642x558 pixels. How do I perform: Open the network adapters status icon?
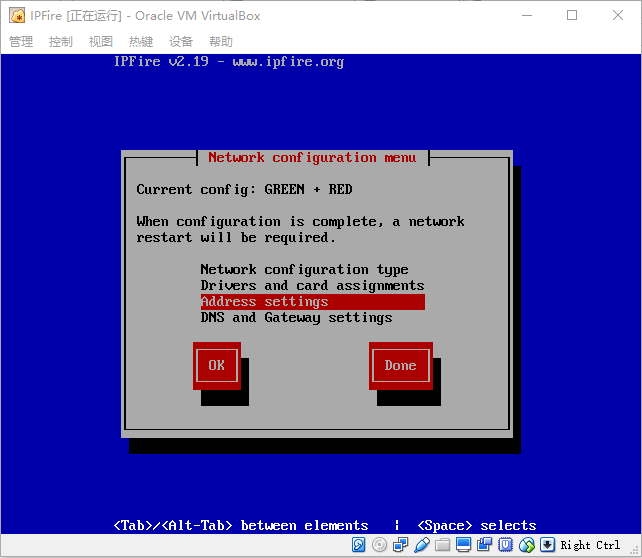pos(400,545)
